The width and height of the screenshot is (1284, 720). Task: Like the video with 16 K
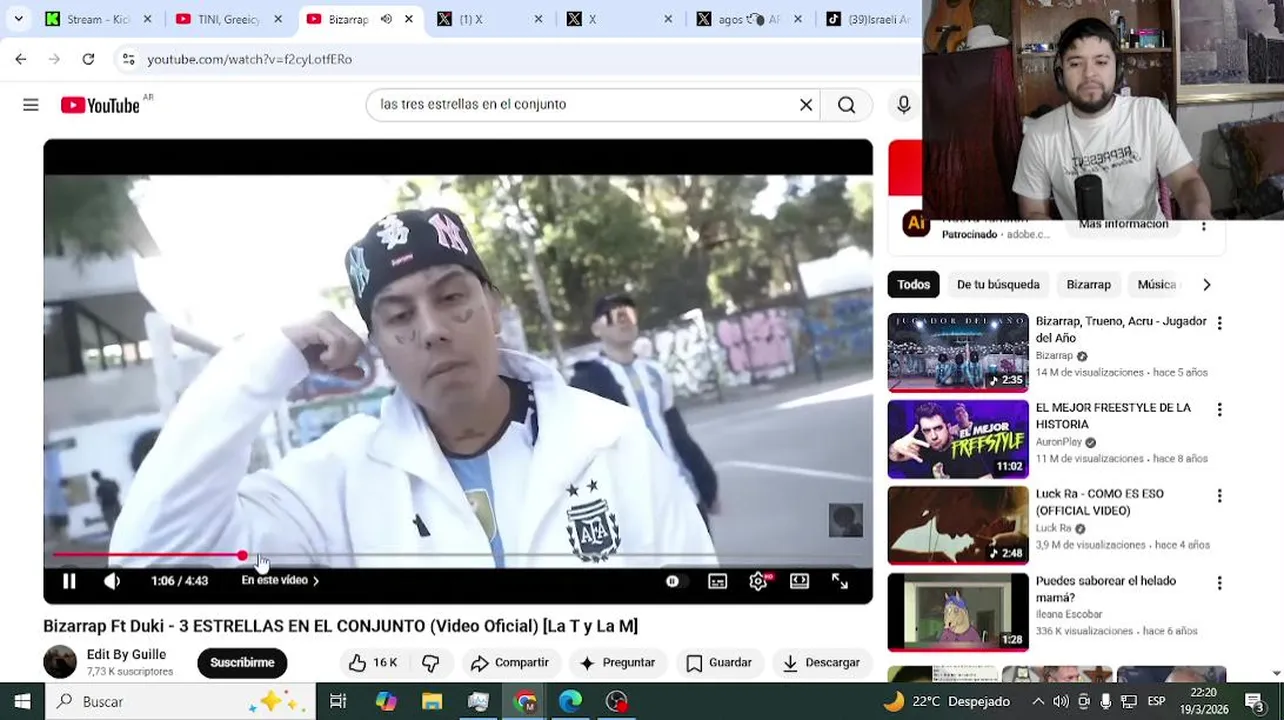[x=373, y=662]
